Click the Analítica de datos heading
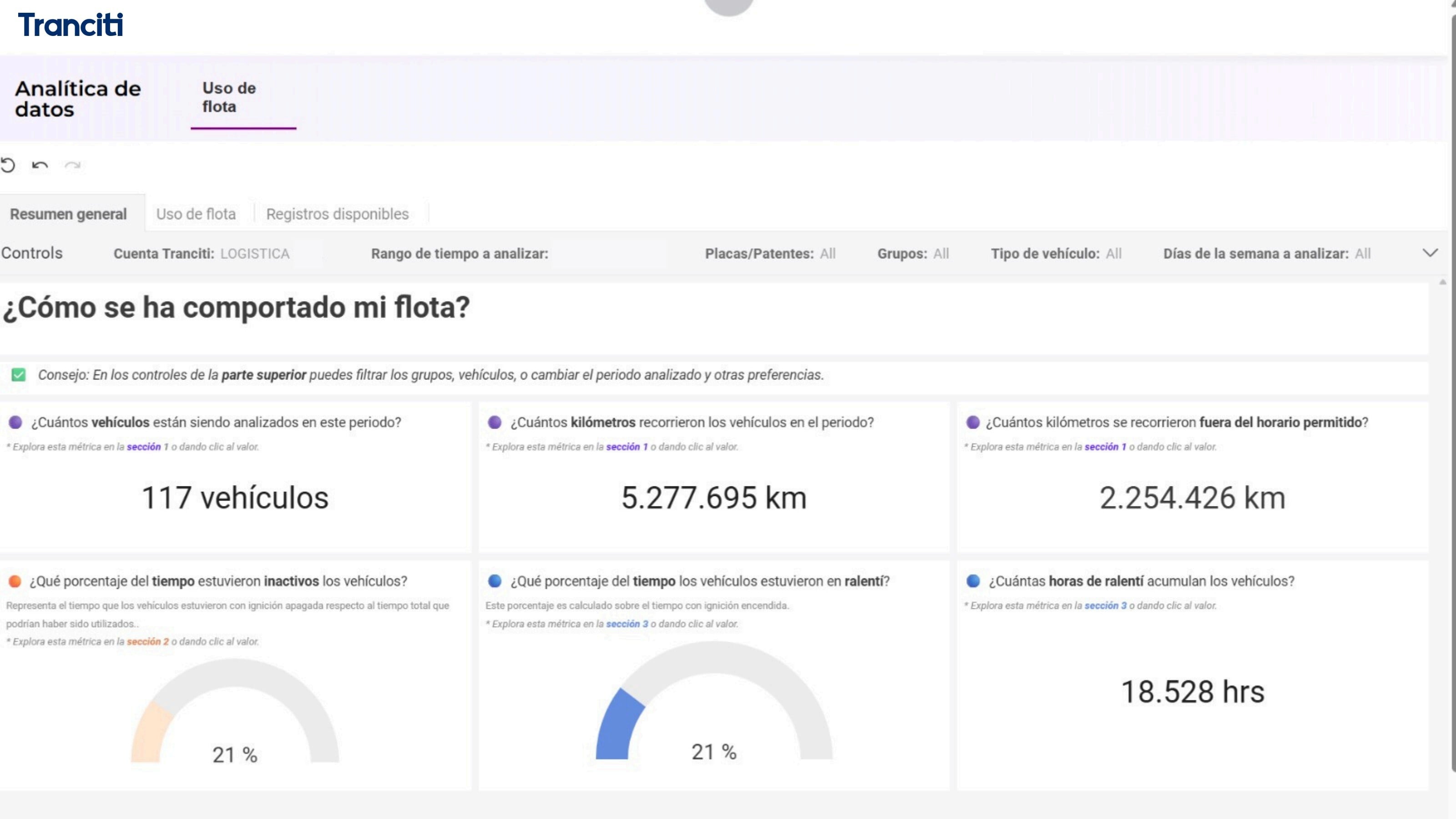The height and width of the screenshot is (819, 1456). point(78,99)
